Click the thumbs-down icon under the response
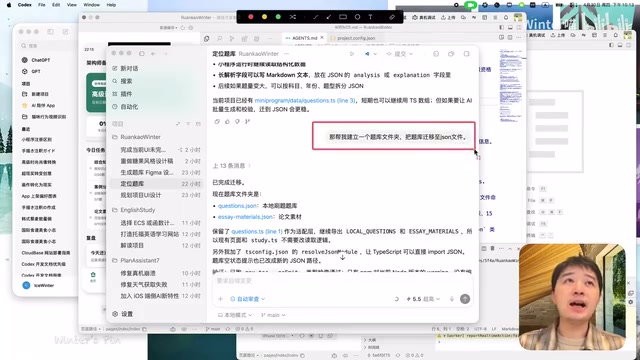 237,121
